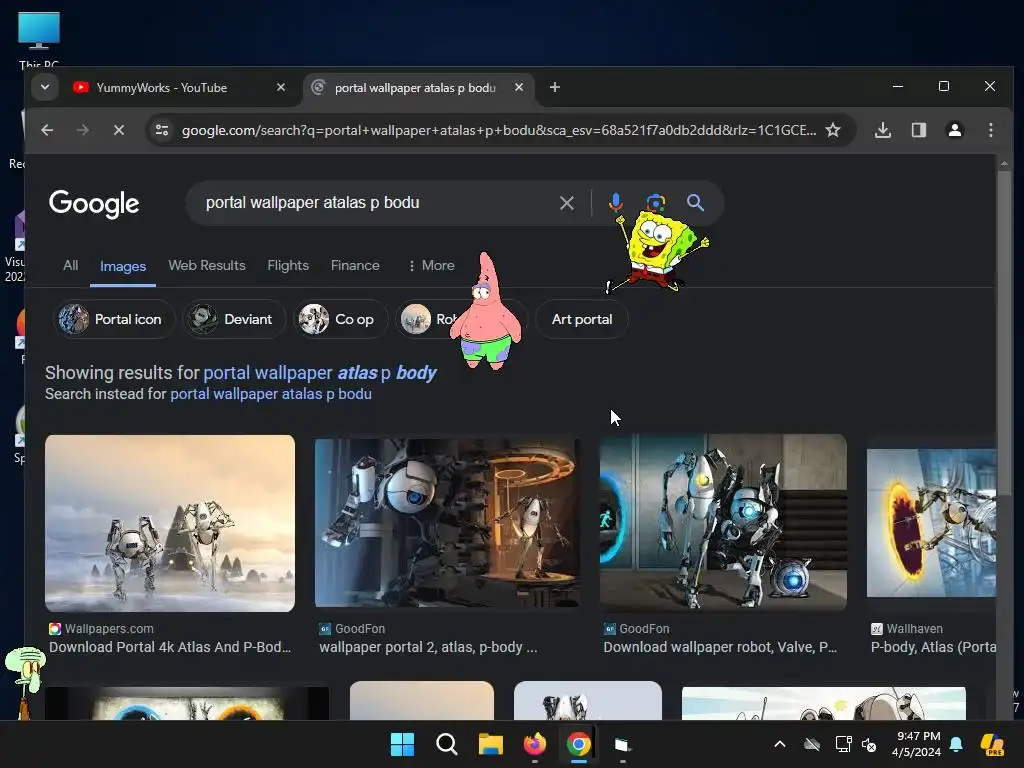This screenshot has height=768, width=1024.
Task: Click the taskbar app right of Chrome
Action: point(622,744)
